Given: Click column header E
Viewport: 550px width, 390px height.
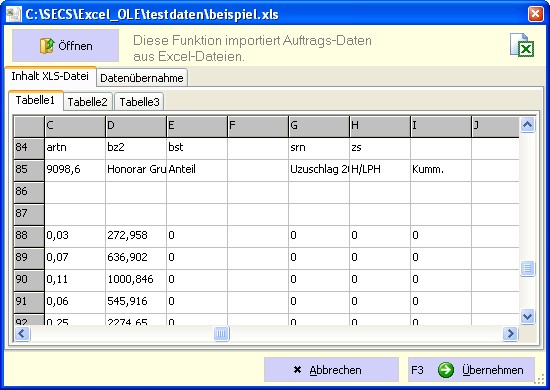Looking at the screenshot, I should click(x=197, y=126).
